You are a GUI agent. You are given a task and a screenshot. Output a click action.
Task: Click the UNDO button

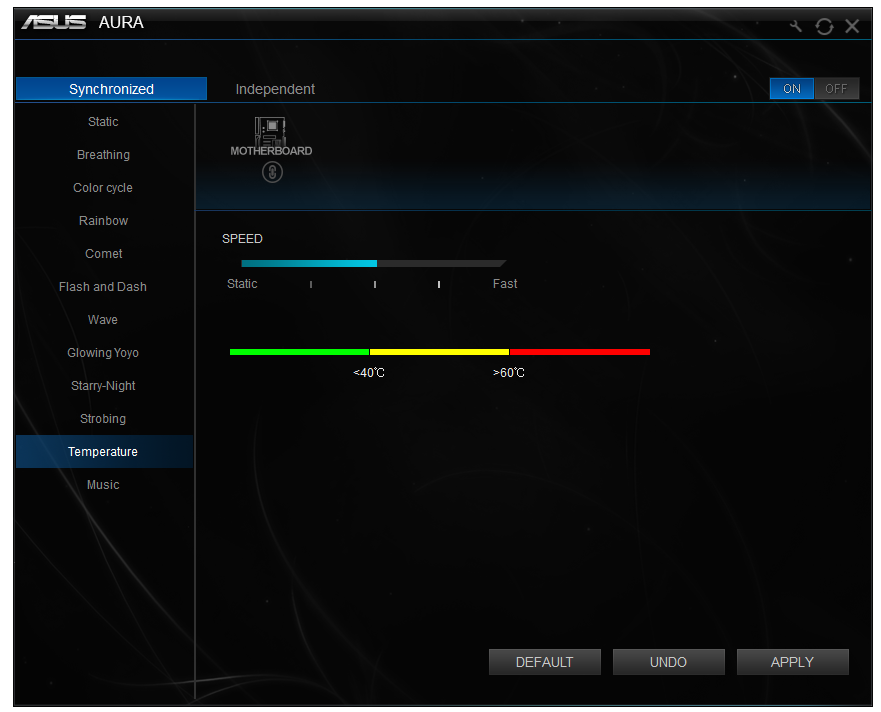click(668, 662)
